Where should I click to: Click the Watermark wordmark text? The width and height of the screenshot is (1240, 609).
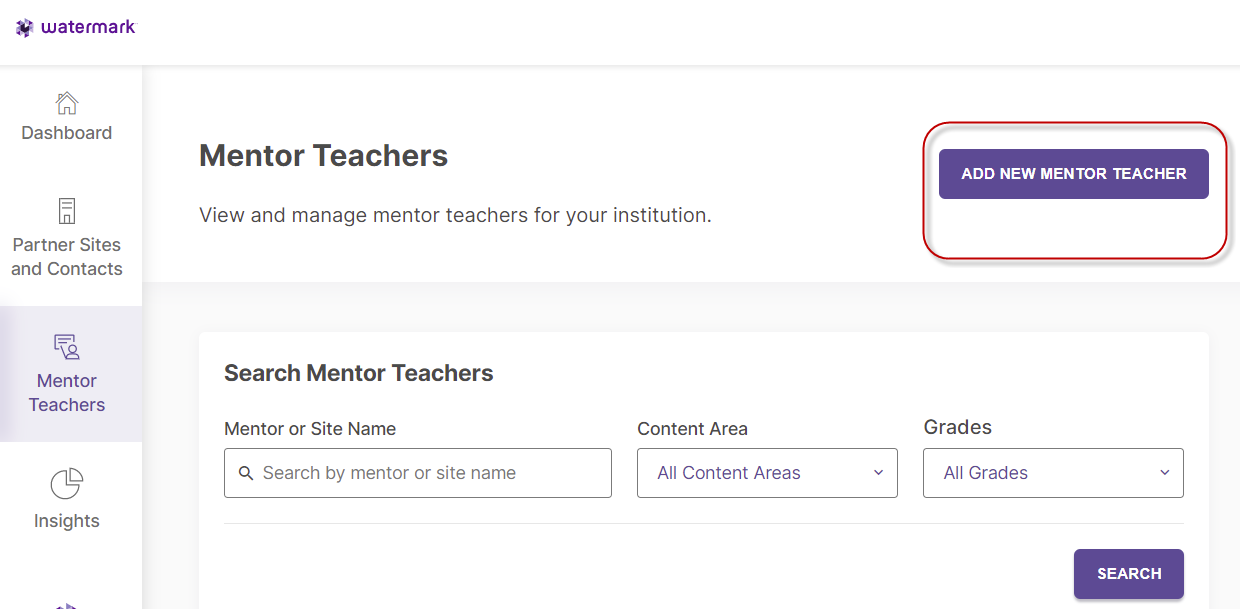[x=88, y=27]
